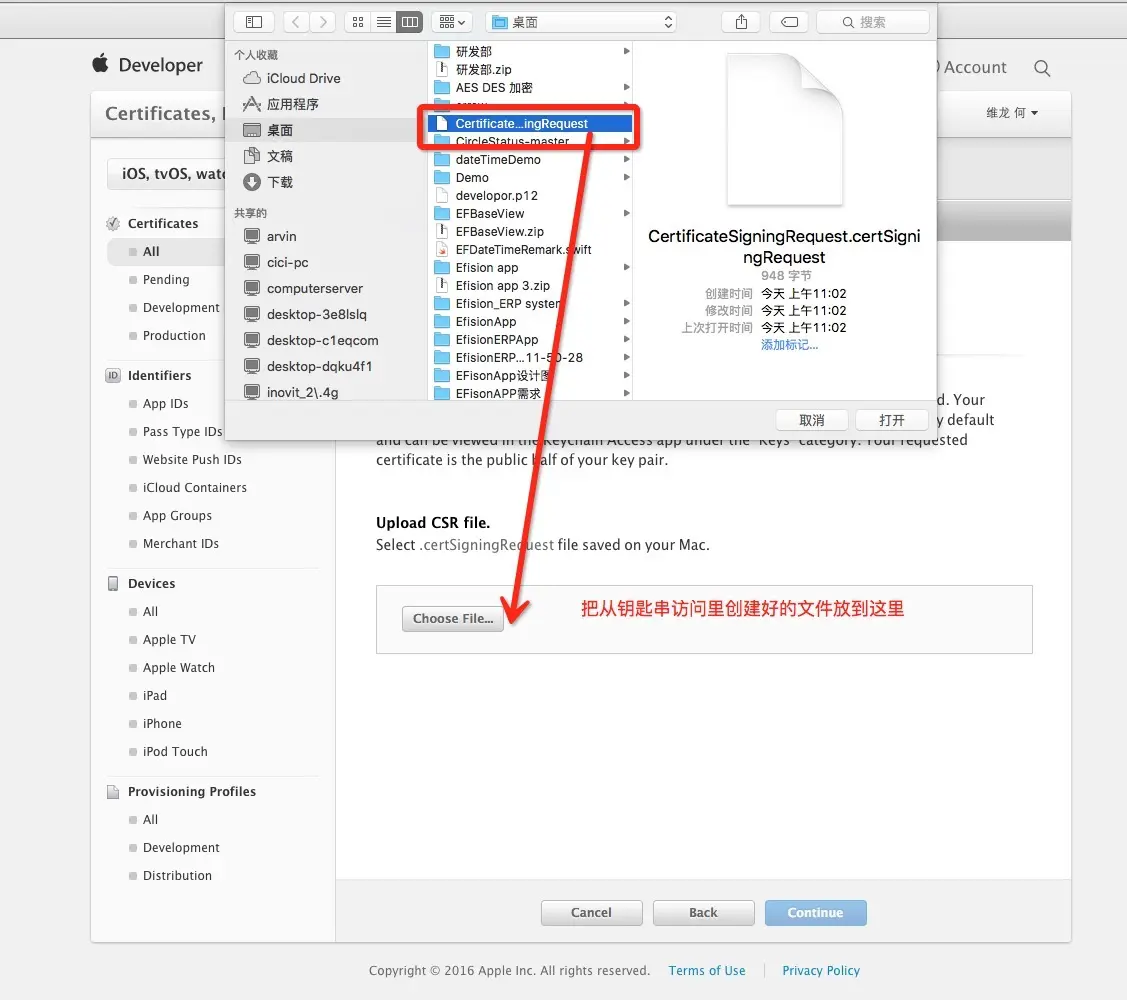Switch file dialog to icon view

pyautogui.click(x=358, y=22)
